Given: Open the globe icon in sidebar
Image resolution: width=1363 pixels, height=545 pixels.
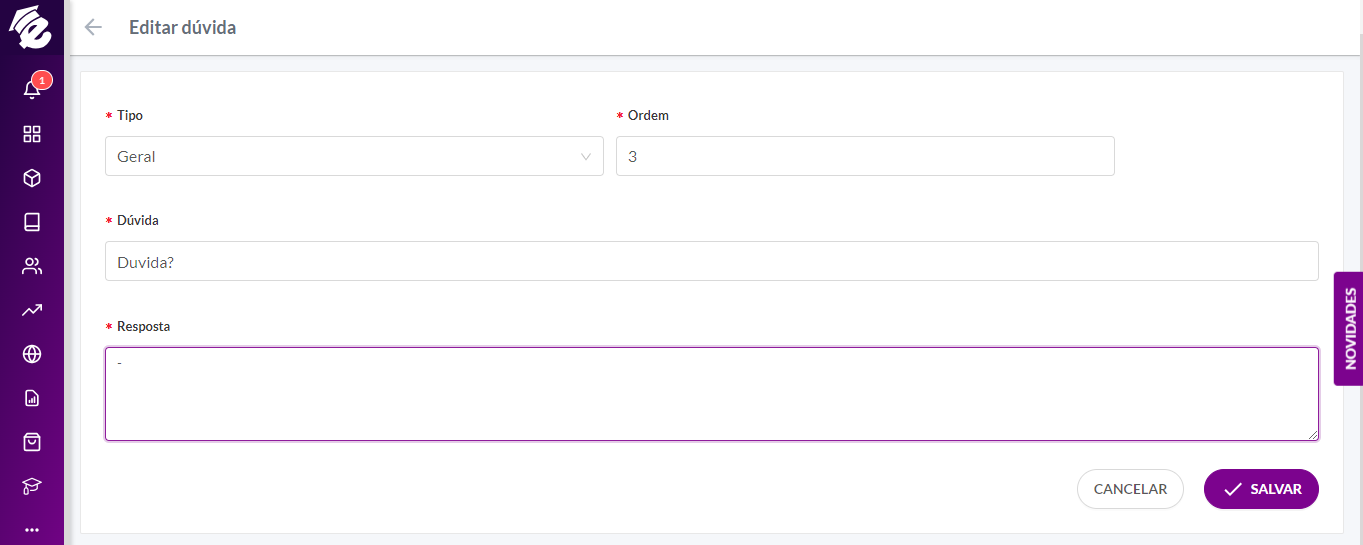Looking at the screenshot, I should click(32, 354).
